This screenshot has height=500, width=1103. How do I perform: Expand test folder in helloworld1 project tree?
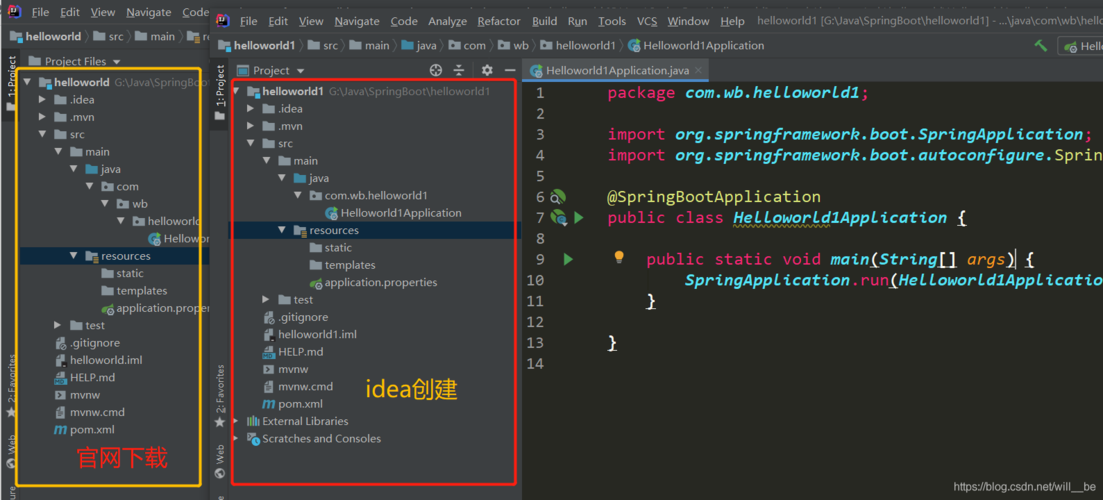267,300
